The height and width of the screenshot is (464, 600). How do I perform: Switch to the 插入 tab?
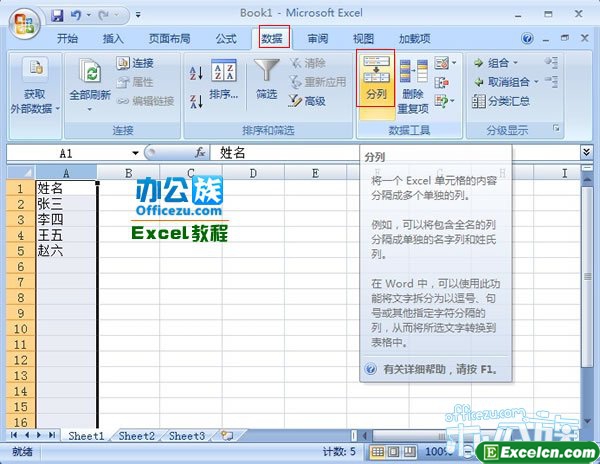click(x=112, y=39)
